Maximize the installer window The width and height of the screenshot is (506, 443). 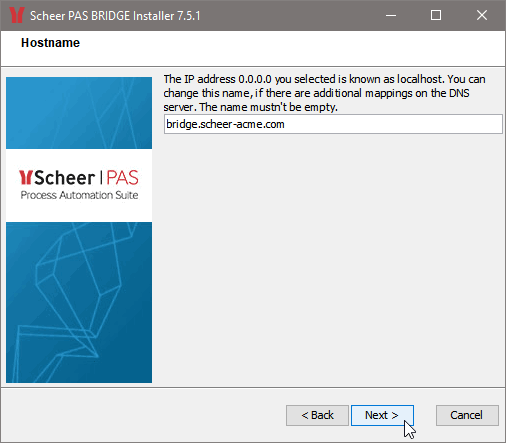436,15
